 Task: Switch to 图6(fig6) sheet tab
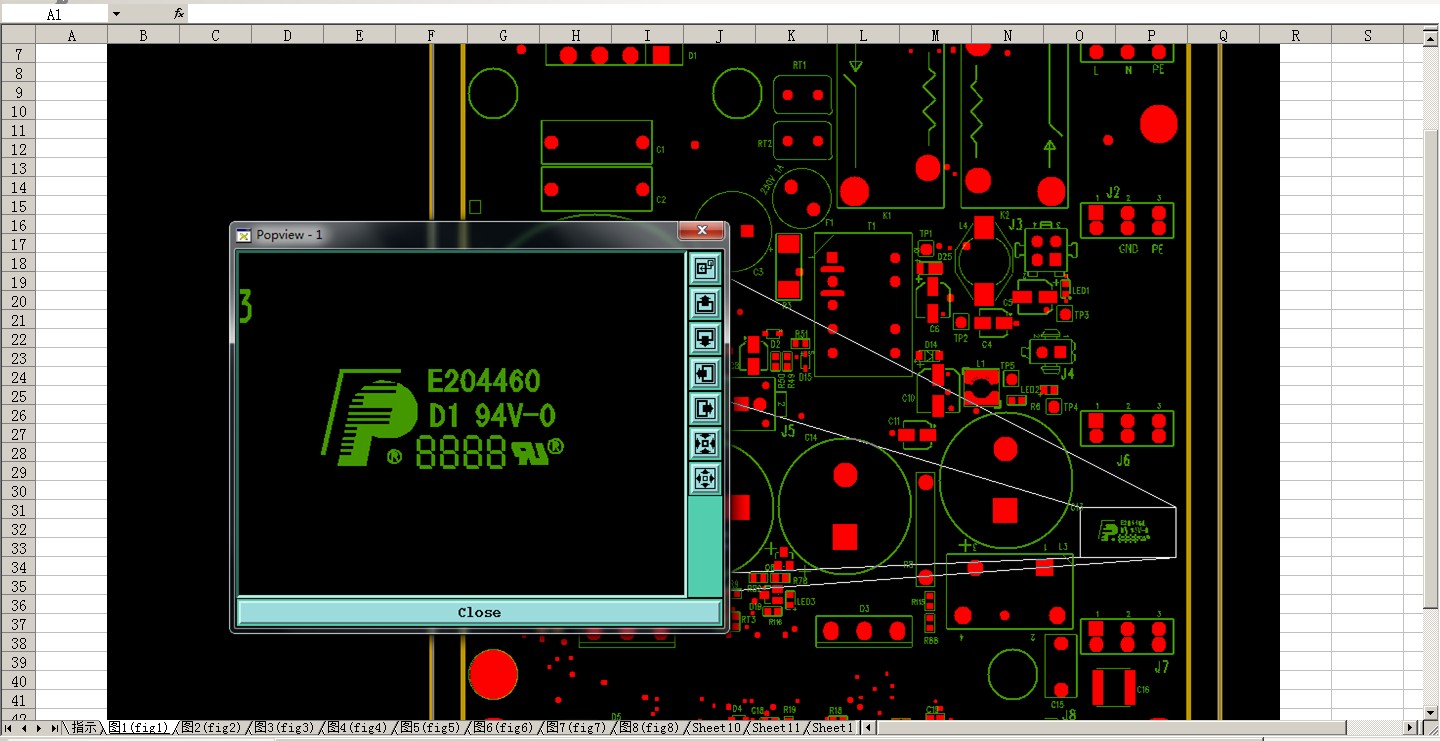pyautogui.click(x=503, y=728)
